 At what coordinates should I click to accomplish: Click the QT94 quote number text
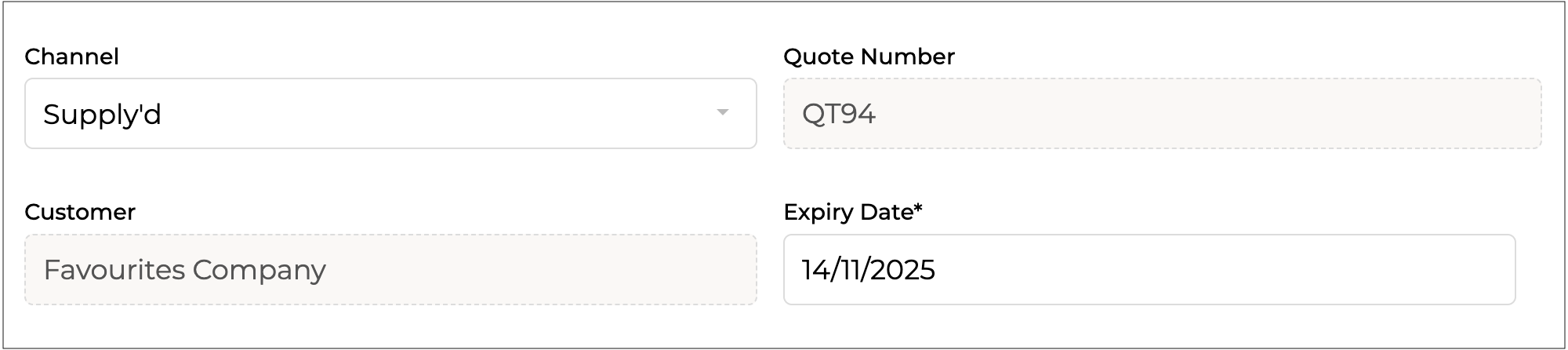point(838,114)
